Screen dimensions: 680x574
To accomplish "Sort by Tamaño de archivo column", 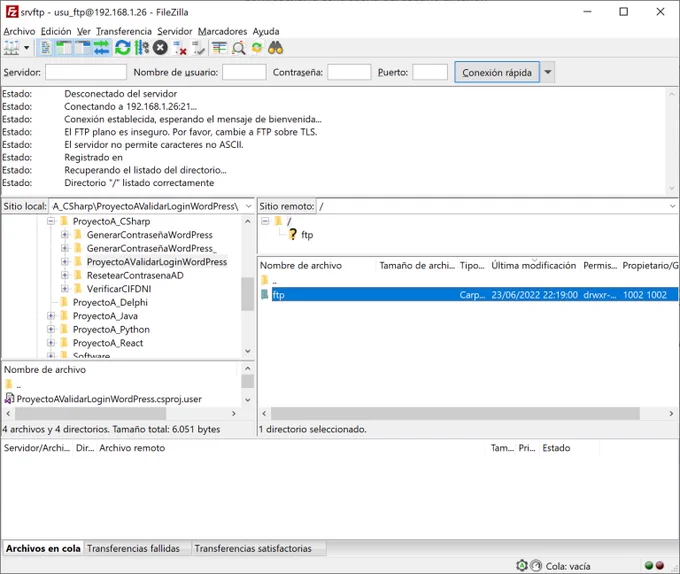I will 417,265.
